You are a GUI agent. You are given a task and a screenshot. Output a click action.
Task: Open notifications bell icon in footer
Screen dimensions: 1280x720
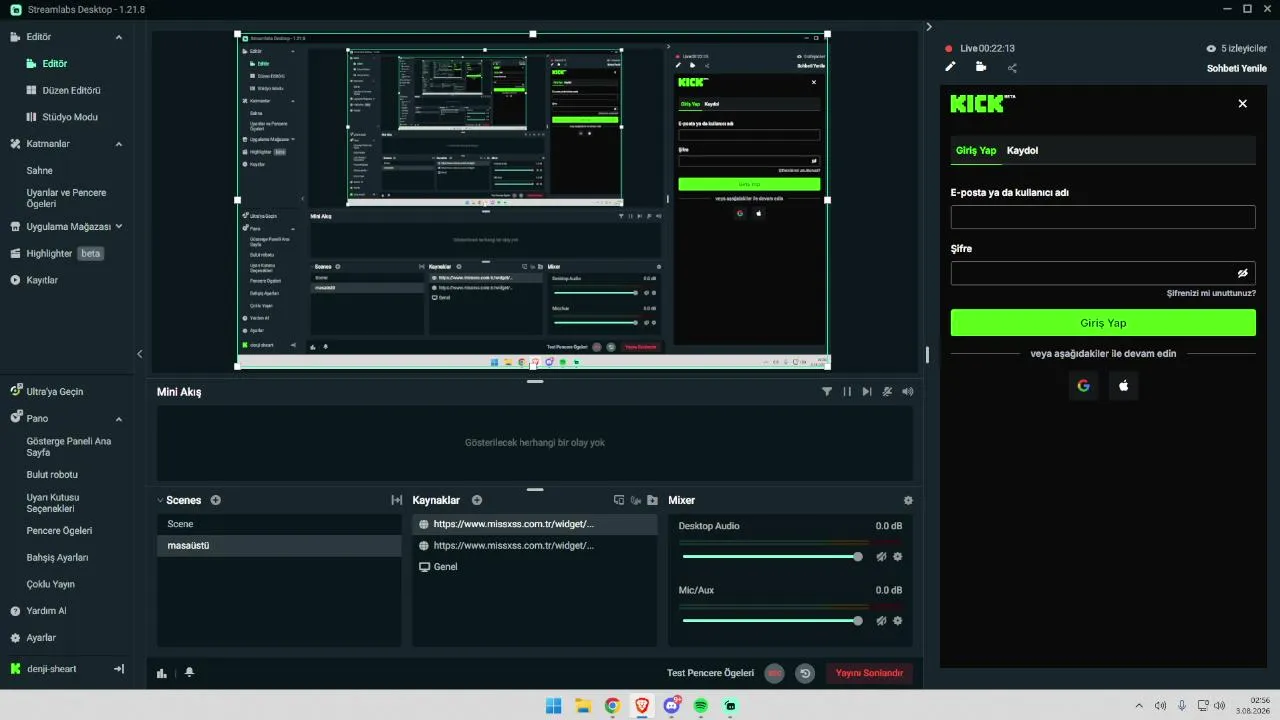coord(189,673)
